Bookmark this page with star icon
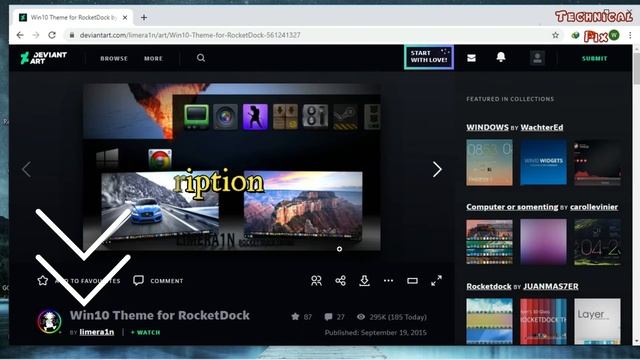The width and height of the screenshot is (640, 360). coord(556,35)
